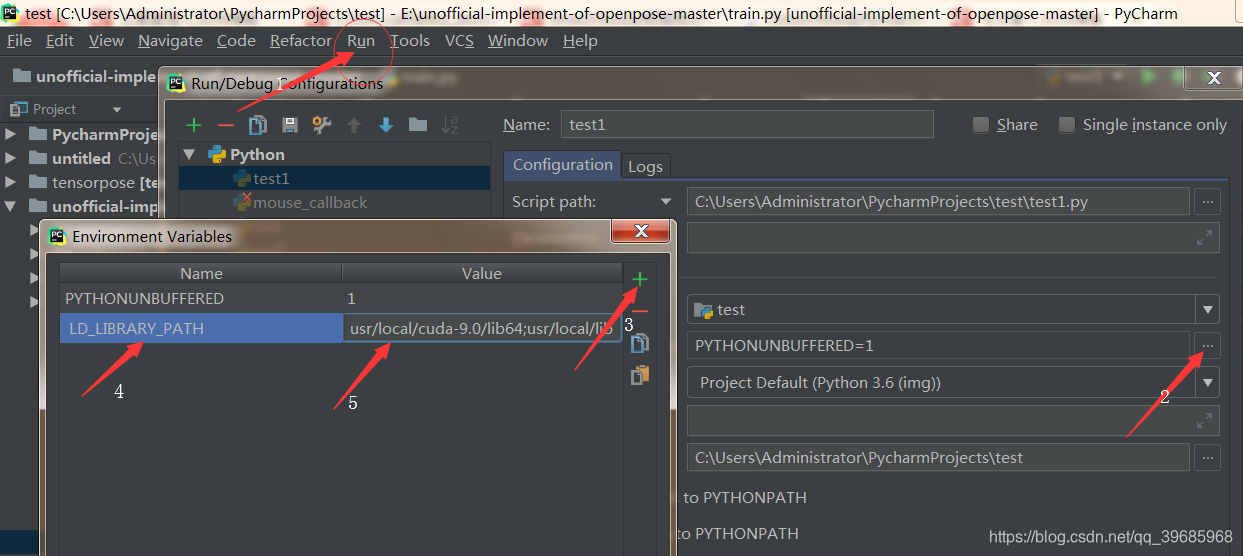The height and width of the screenshot is (556, 1243).
Task: Open Window menu
Action: pyautogui.click(x=518, y=41)
